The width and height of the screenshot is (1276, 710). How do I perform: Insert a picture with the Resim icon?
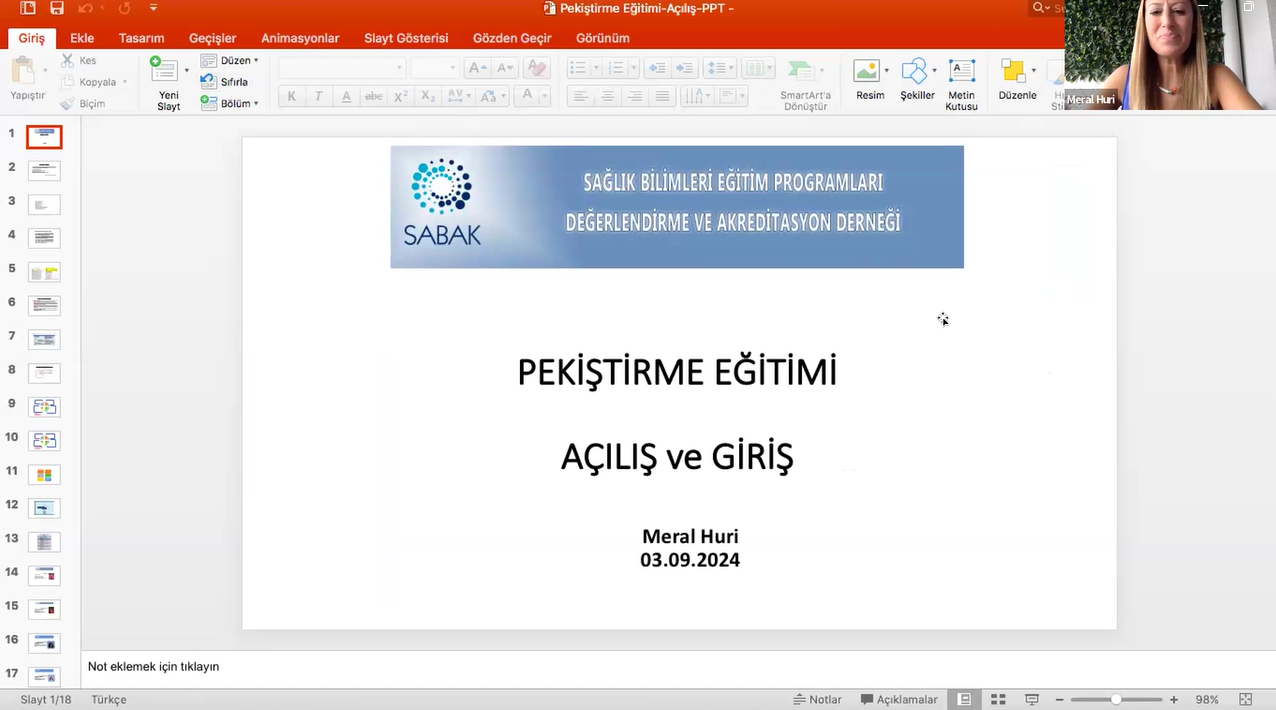click(x=866, y=72)
